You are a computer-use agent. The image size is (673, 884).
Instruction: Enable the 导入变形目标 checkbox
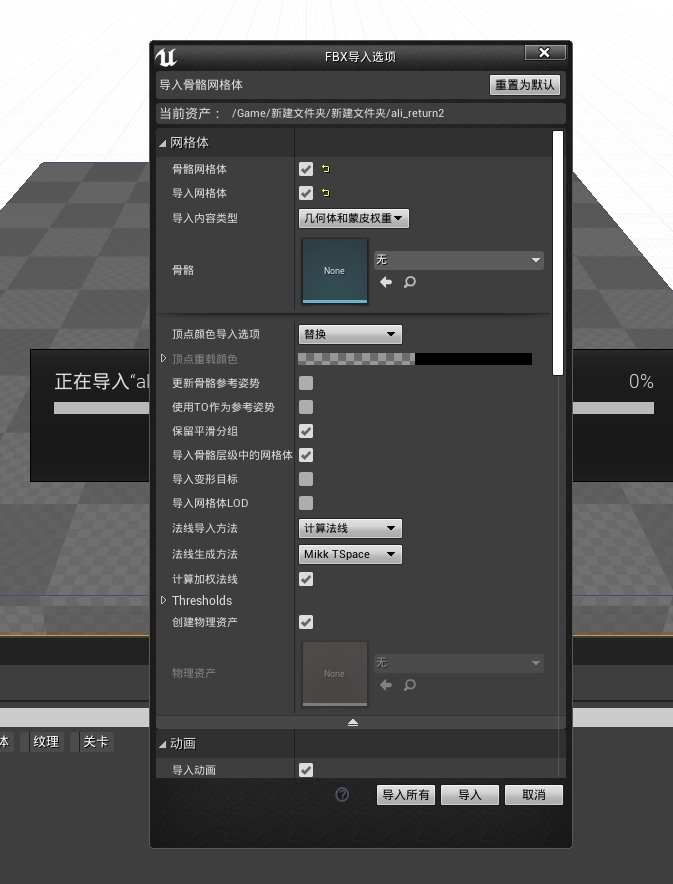(x=306, y=479)
